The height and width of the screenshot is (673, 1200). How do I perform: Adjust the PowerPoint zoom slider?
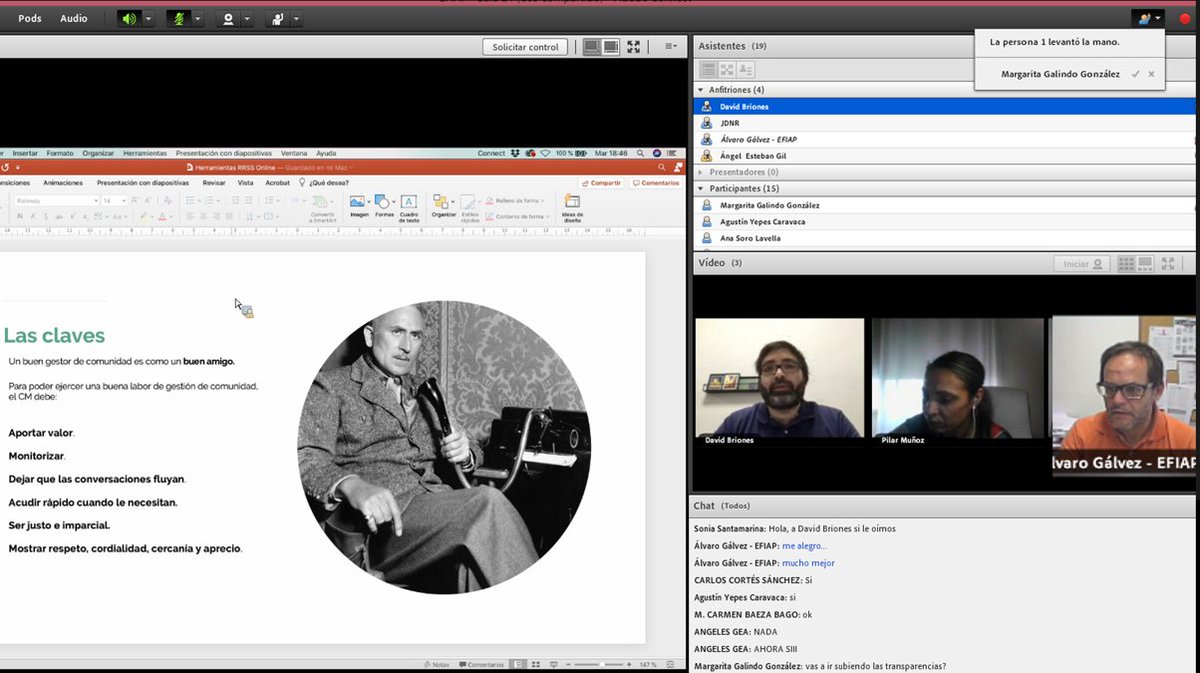pos(600,664)
